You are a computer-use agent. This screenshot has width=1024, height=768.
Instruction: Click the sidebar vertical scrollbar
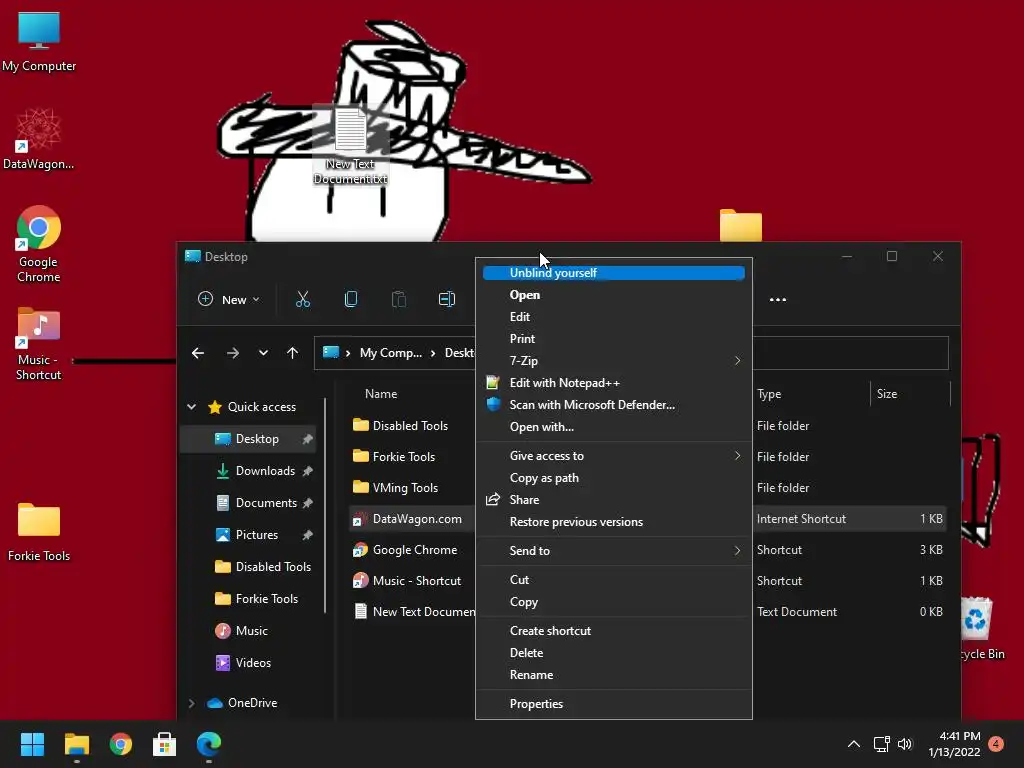tap(325, 506)
